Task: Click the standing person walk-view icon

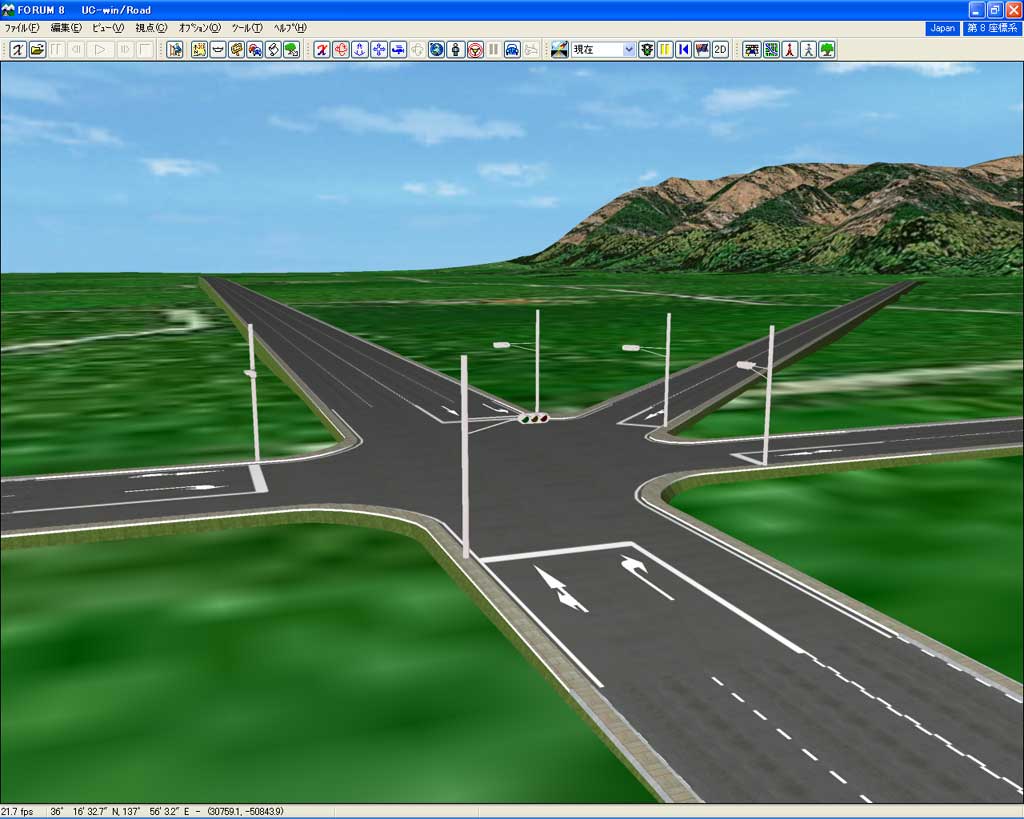Action: point(456,50)
